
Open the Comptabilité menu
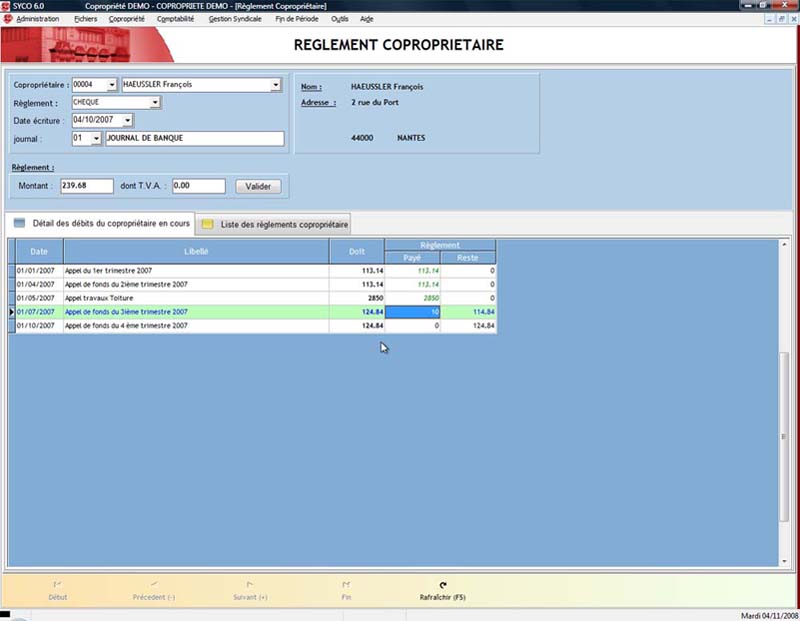(x=176, y=19)
